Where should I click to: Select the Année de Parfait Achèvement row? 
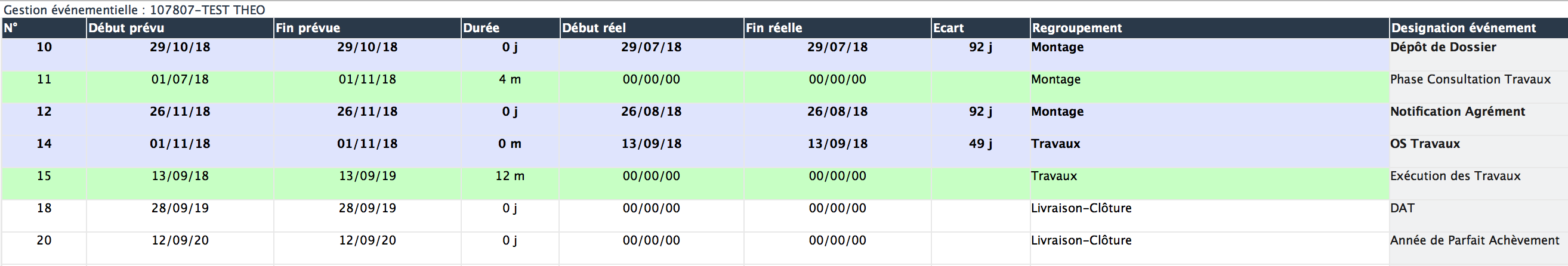[x=784, y=248]
